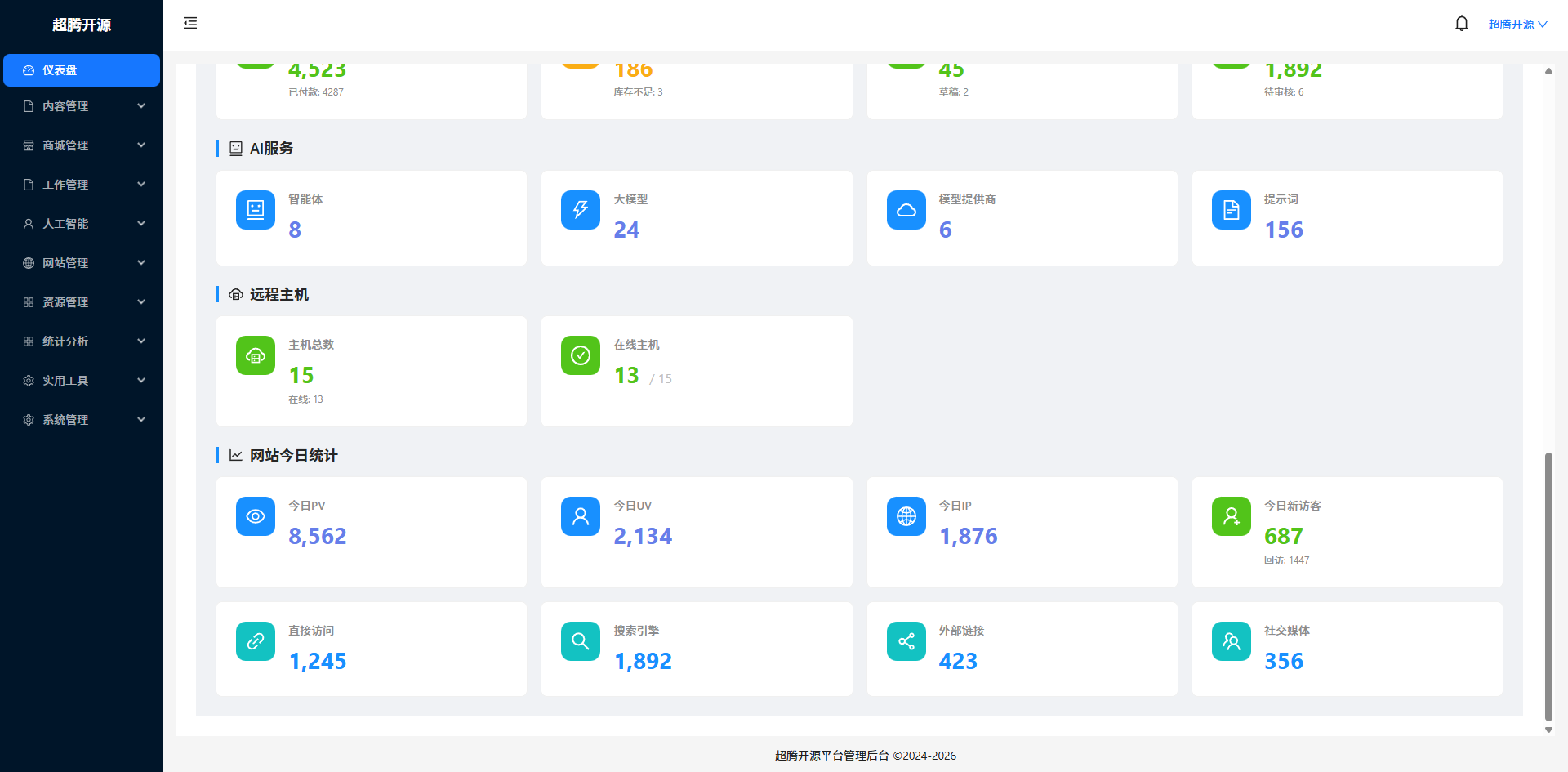Click the 模型提供商 cloud icon
The width and height of the screenshot is (1568, 772).
[x=906, y=210]
